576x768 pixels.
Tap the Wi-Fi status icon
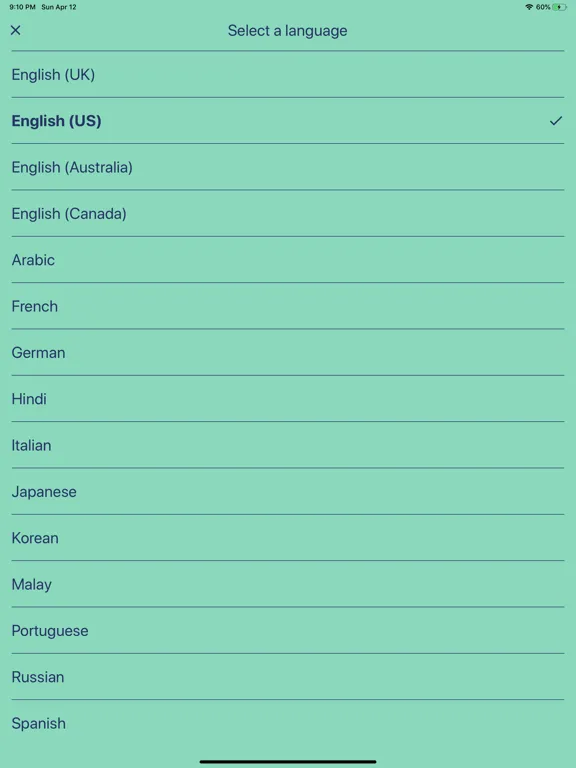(529, 7)
